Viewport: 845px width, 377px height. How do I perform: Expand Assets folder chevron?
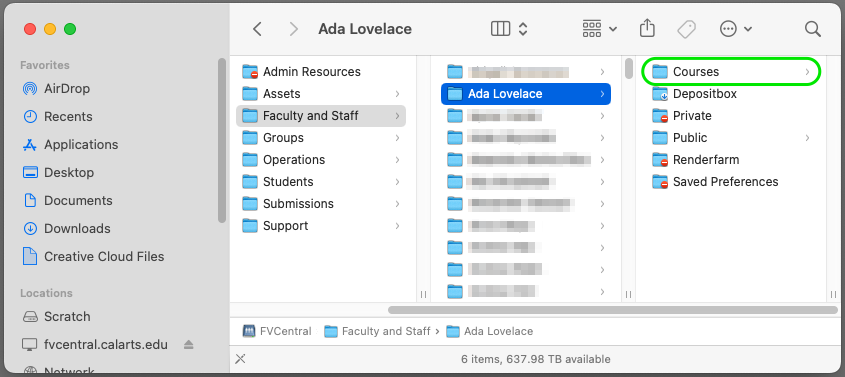(397, 94)
